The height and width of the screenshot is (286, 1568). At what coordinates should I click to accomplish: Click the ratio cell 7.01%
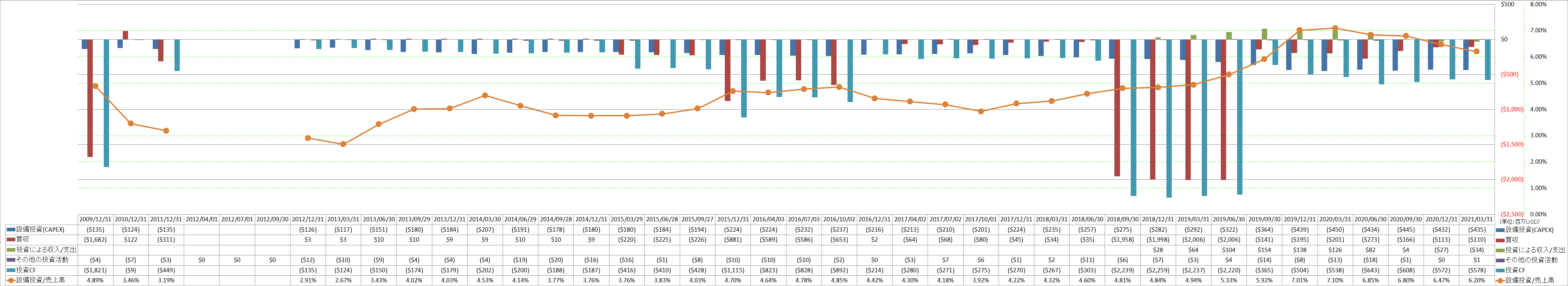click(x=1299, y=281)
